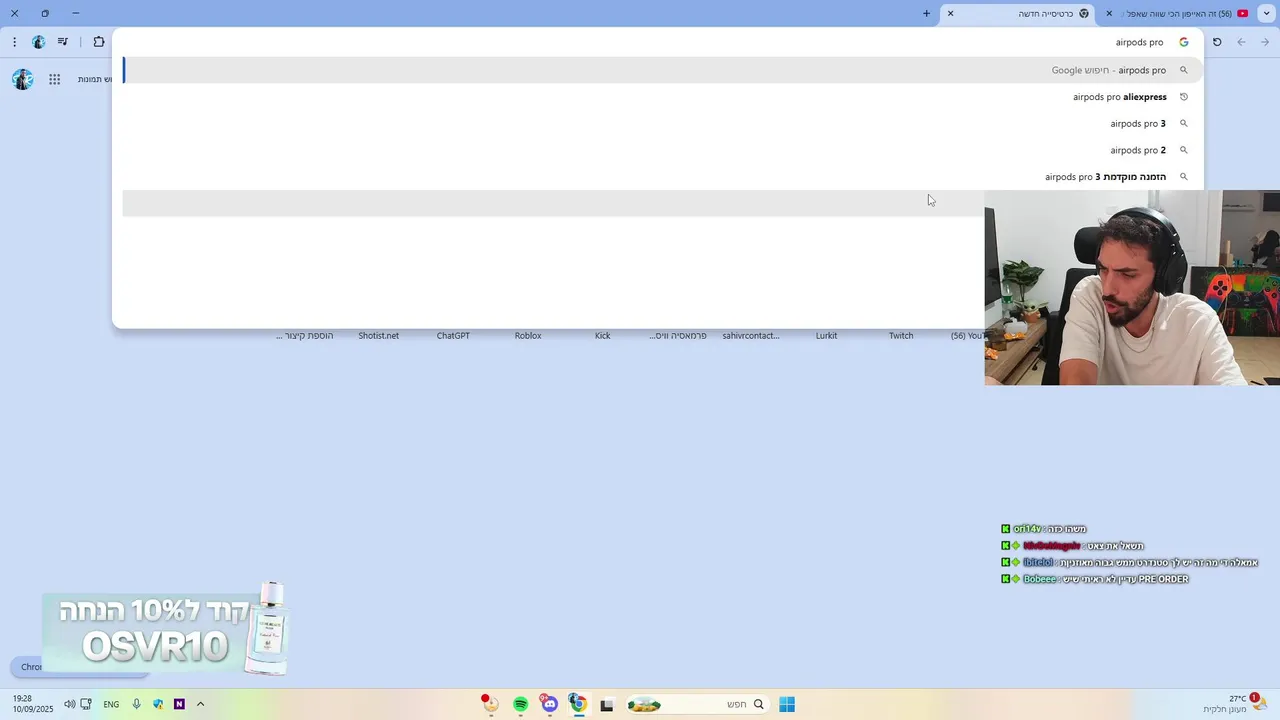Switch ENG language indicator in tray
The image size is (1280, 720).
click(111, 704)
